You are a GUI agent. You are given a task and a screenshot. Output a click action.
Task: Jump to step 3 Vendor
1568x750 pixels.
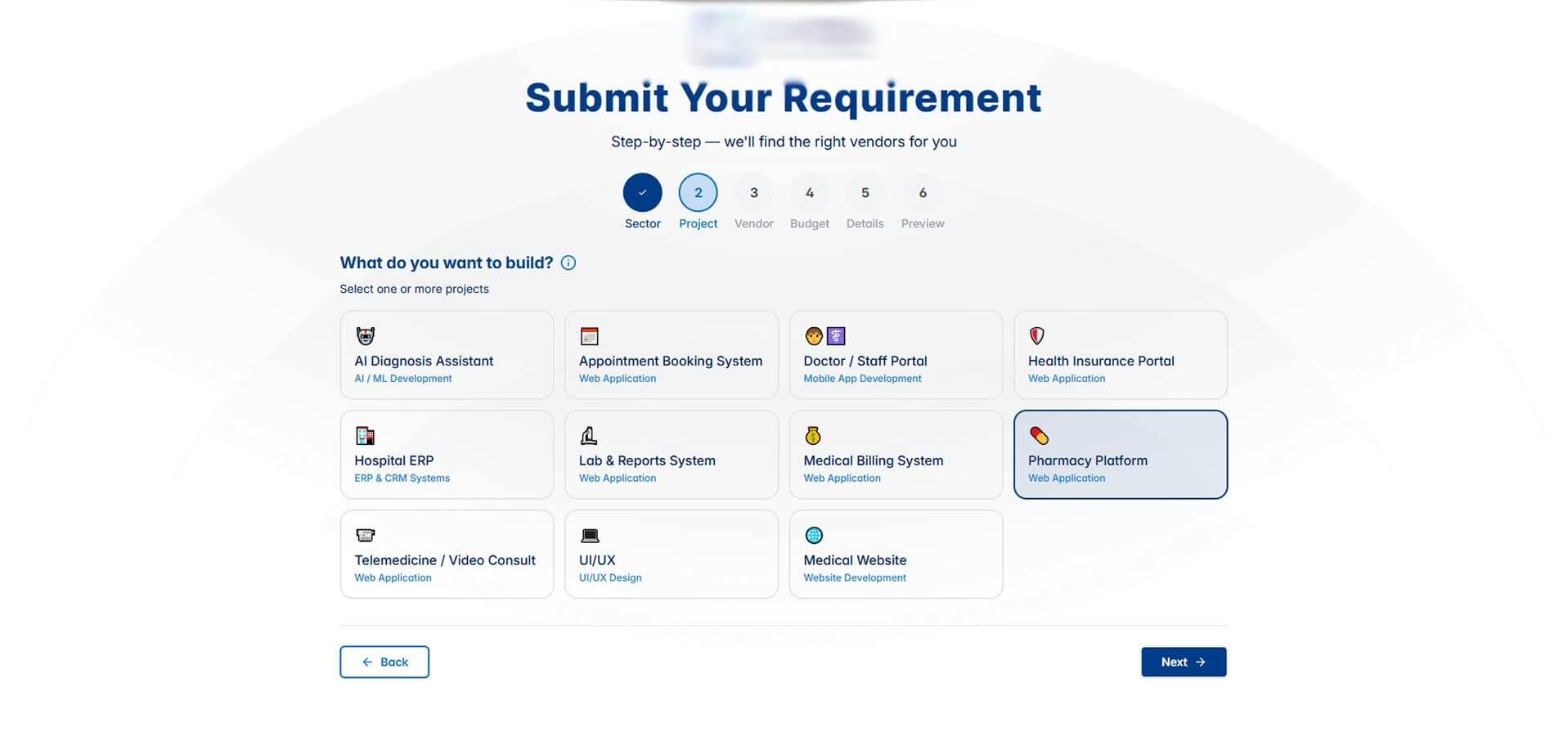[x=753, y=193]
